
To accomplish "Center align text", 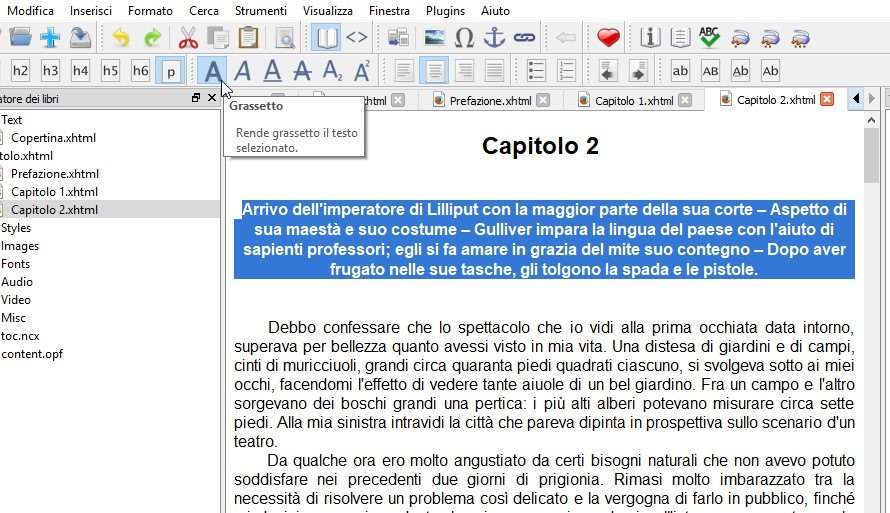I will [434, 71].
